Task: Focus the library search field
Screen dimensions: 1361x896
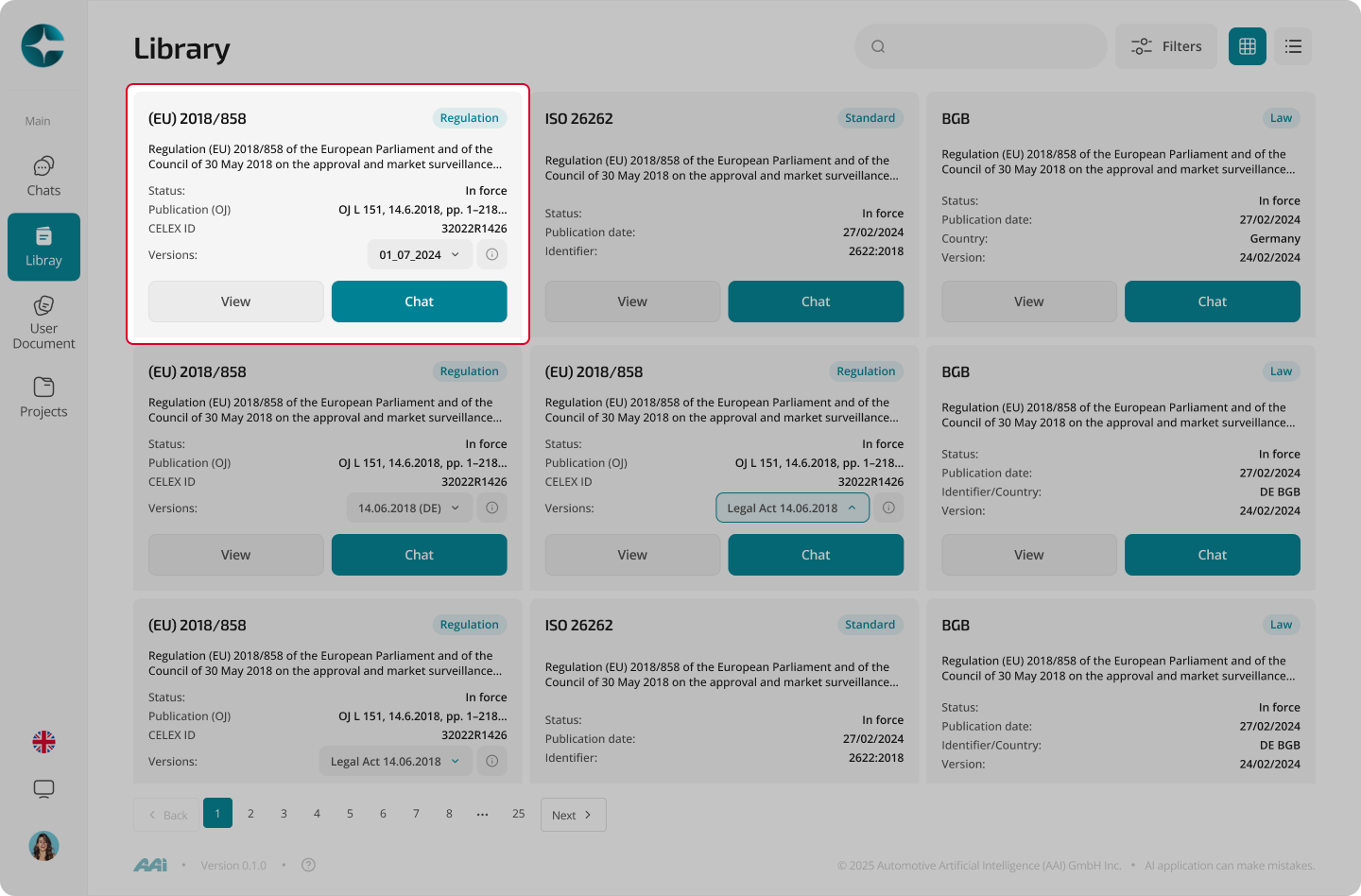Action: (x=981, y=46)
